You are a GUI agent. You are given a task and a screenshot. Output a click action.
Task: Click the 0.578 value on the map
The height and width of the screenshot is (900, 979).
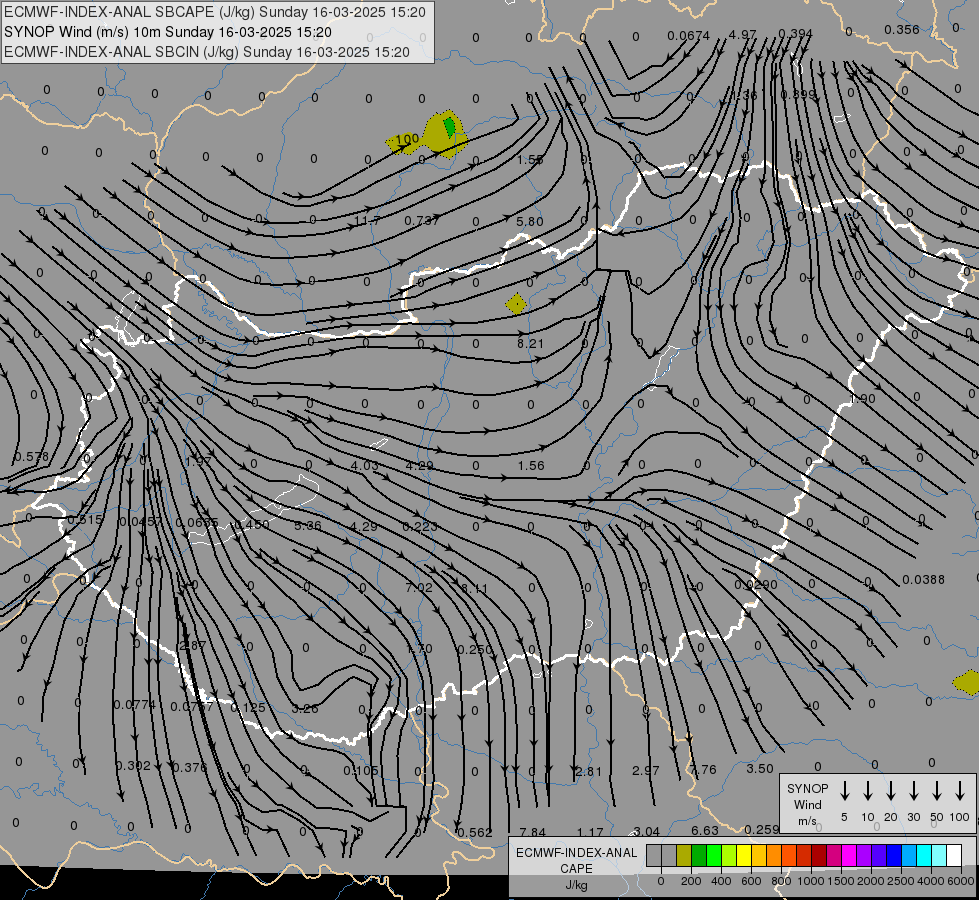click(31, 457)
